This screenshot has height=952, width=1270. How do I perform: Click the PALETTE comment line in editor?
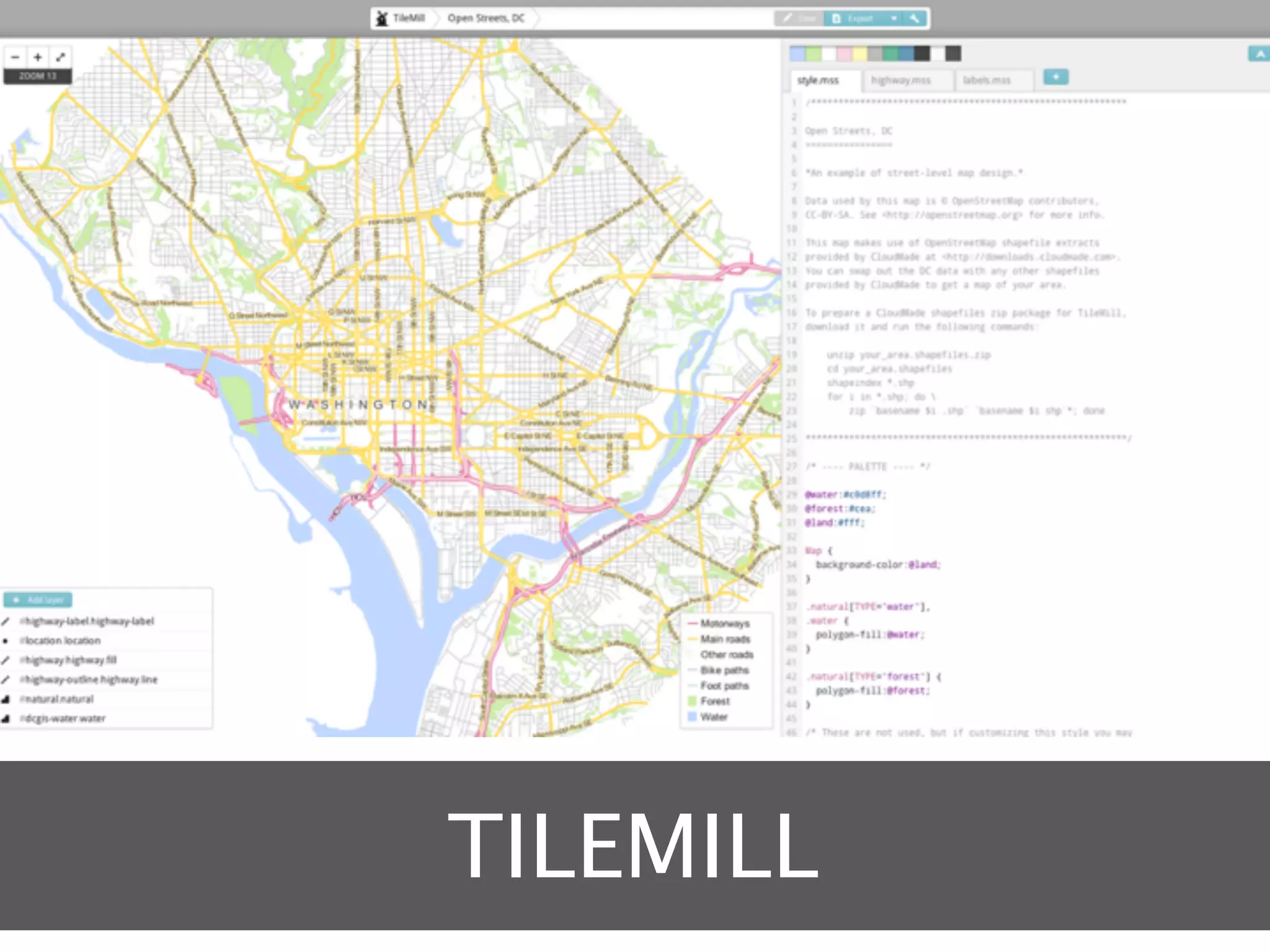(868, 467)
